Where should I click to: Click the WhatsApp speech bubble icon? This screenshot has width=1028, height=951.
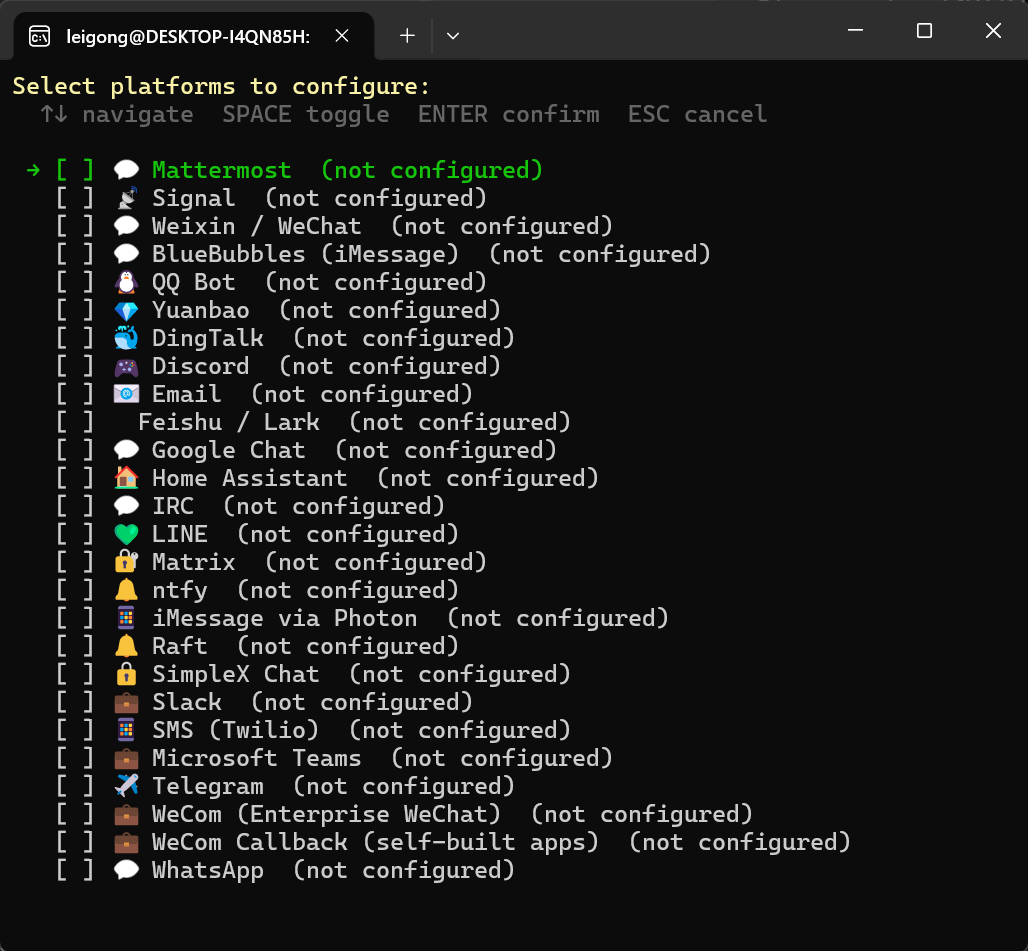127,870
